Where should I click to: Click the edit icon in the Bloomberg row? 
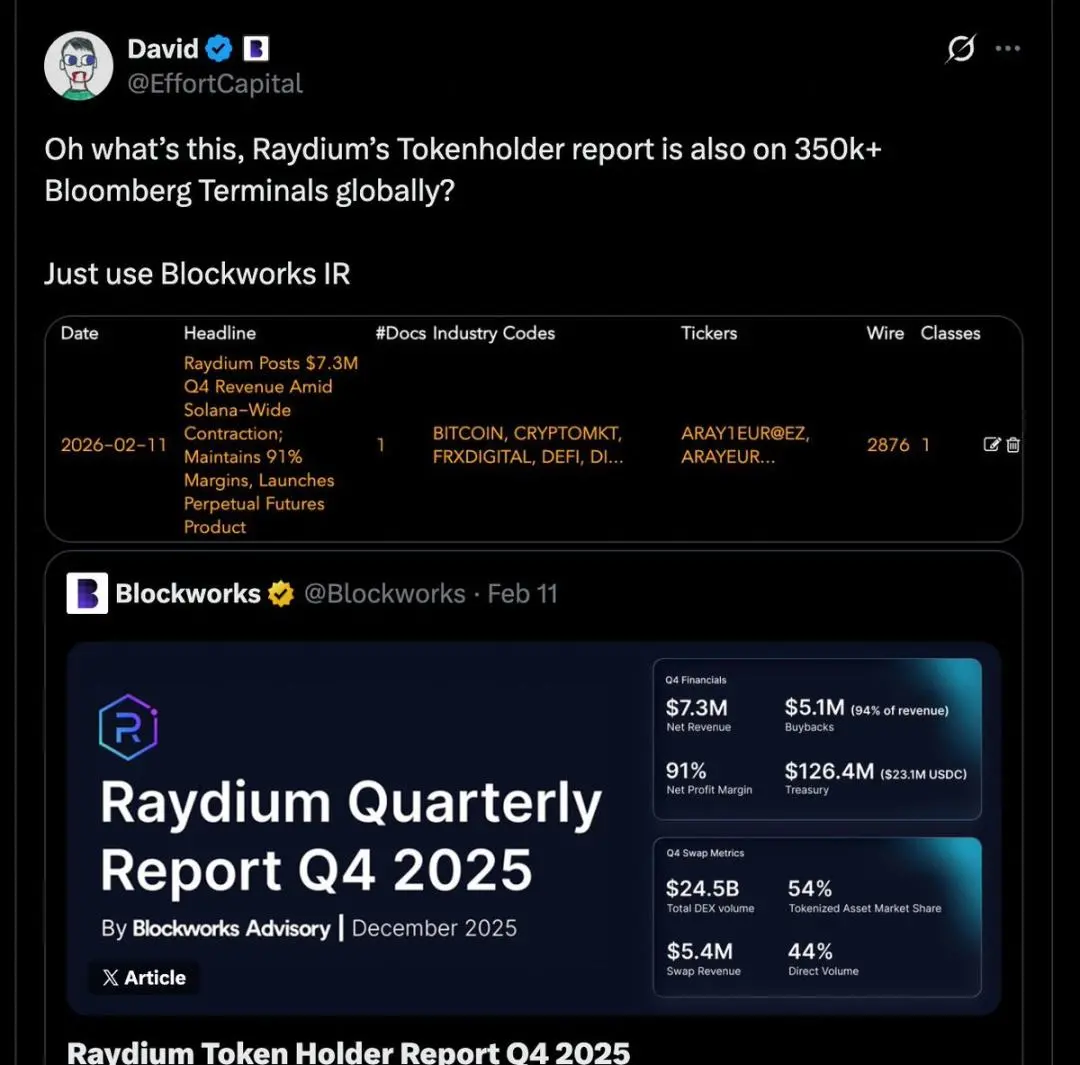click(x=992, y=445)
